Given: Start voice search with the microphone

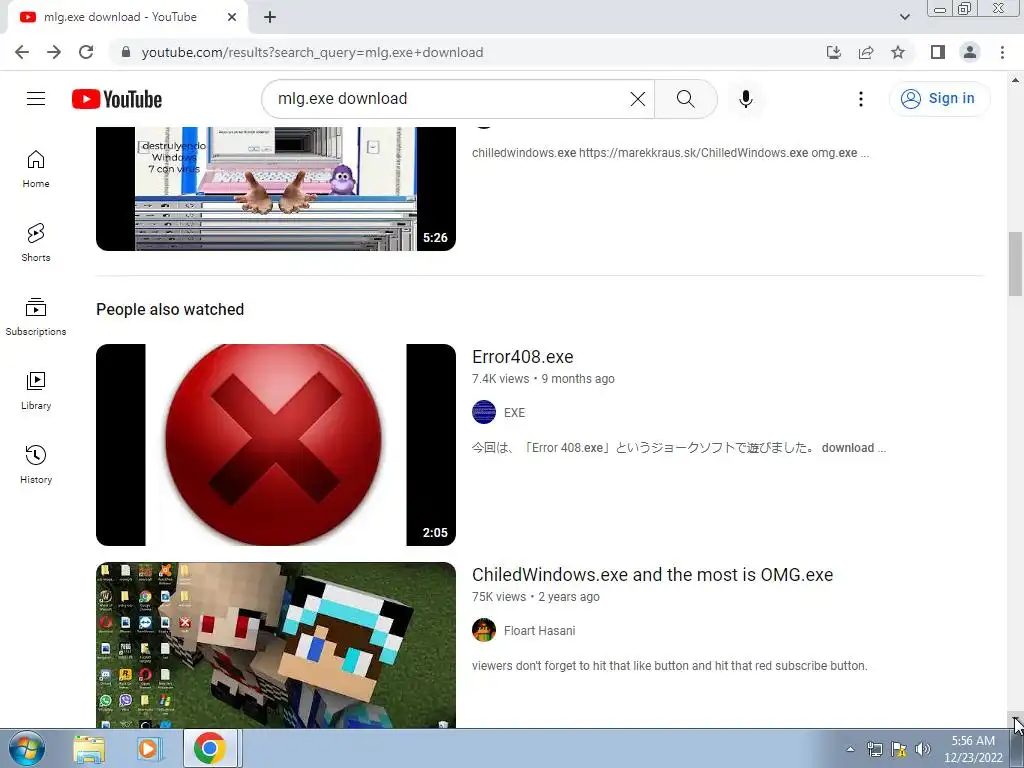Looking at the screenshot, I should (x=745, y=99).
